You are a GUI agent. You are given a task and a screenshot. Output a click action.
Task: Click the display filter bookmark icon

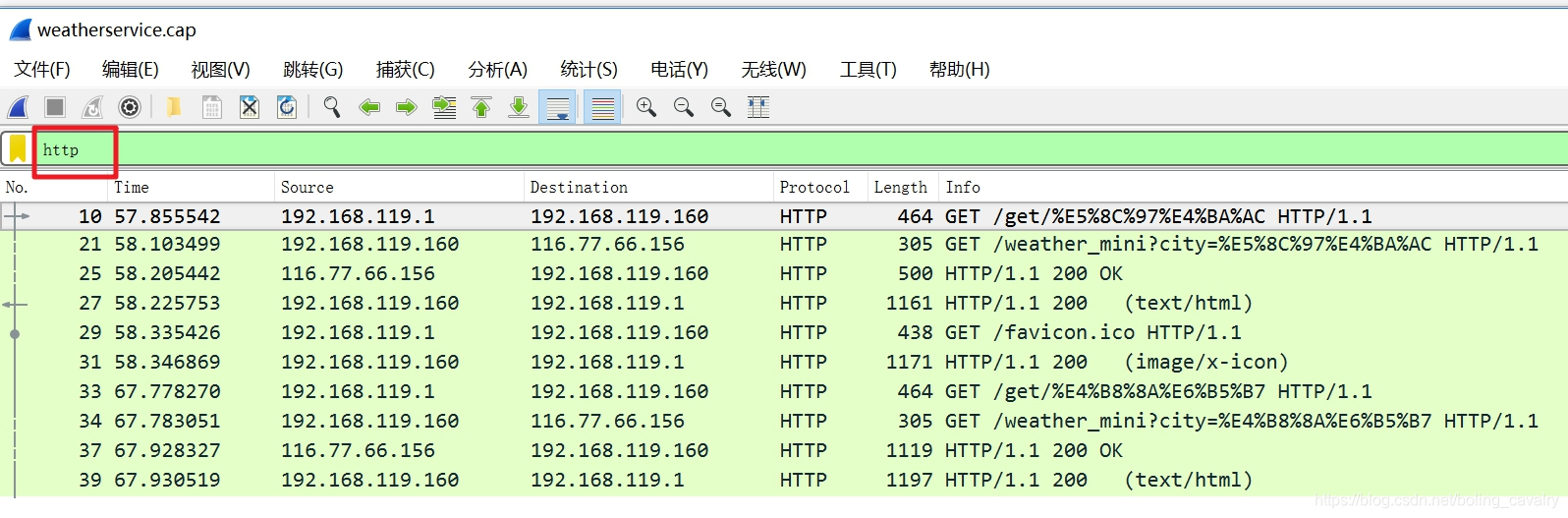coord(18,149)
